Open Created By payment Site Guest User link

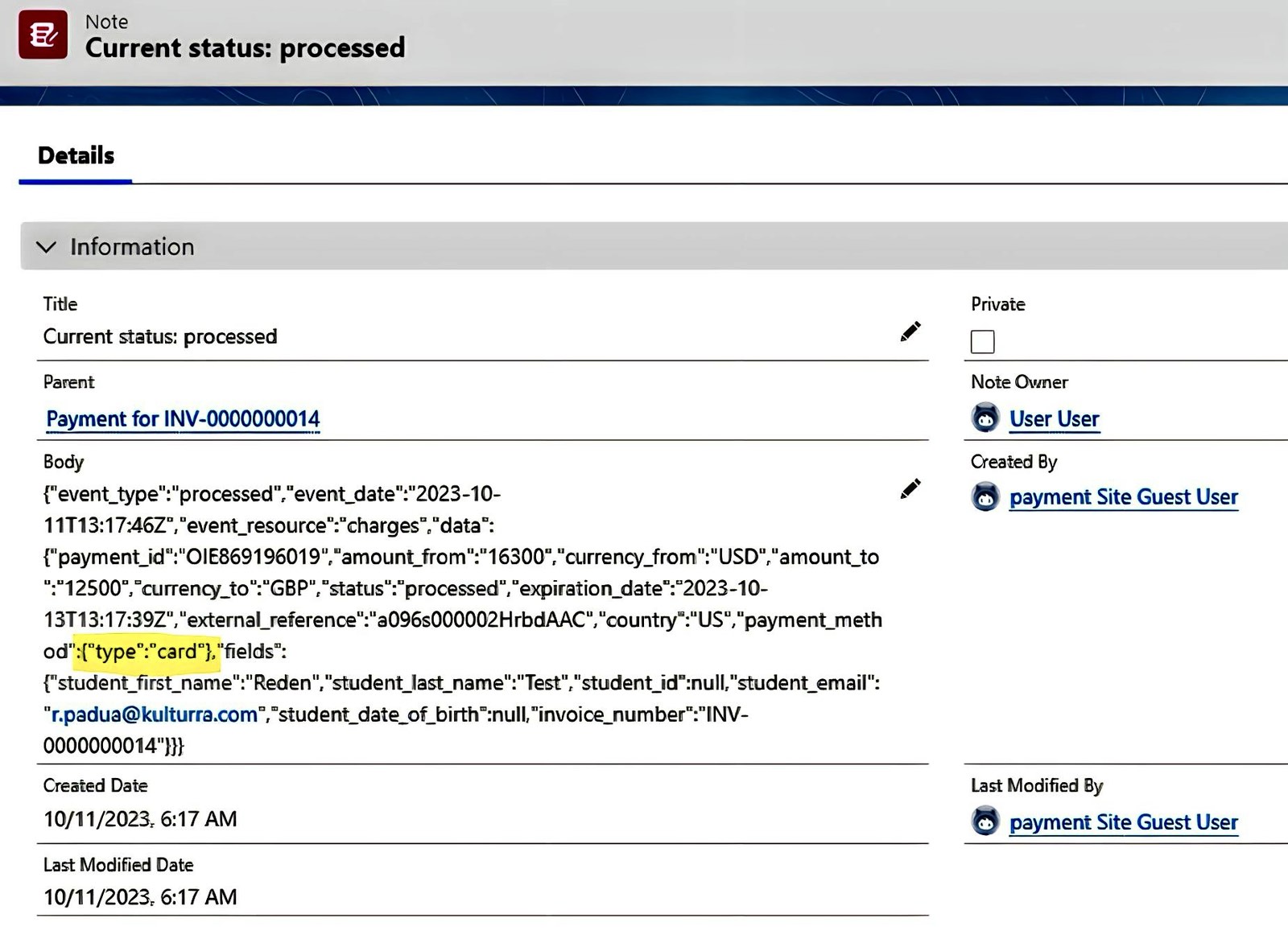(x=1123, y=497)
